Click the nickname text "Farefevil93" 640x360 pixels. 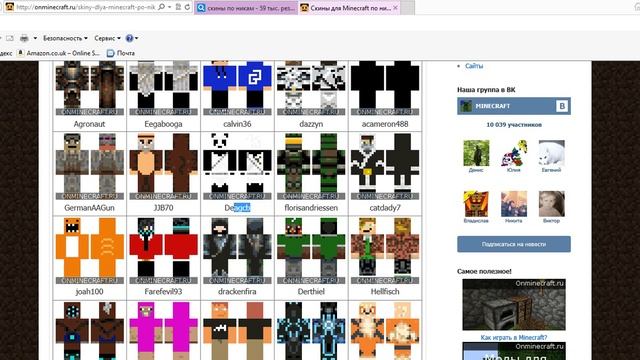(x=163, y=291)
